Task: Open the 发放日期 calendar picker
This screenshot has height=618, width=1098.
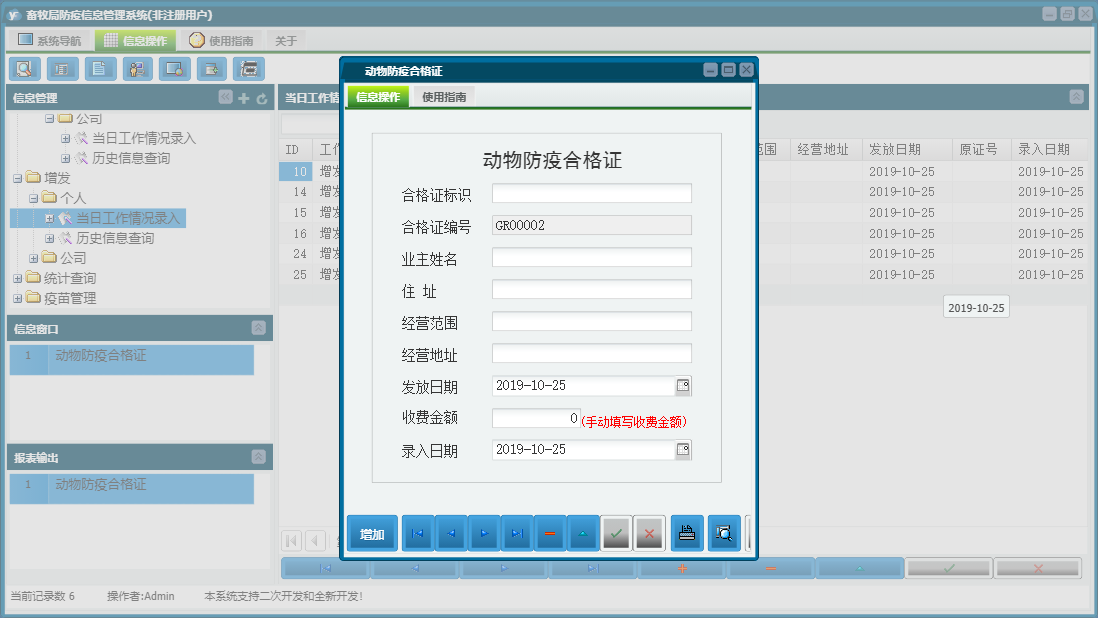Action: pos(684,385)
